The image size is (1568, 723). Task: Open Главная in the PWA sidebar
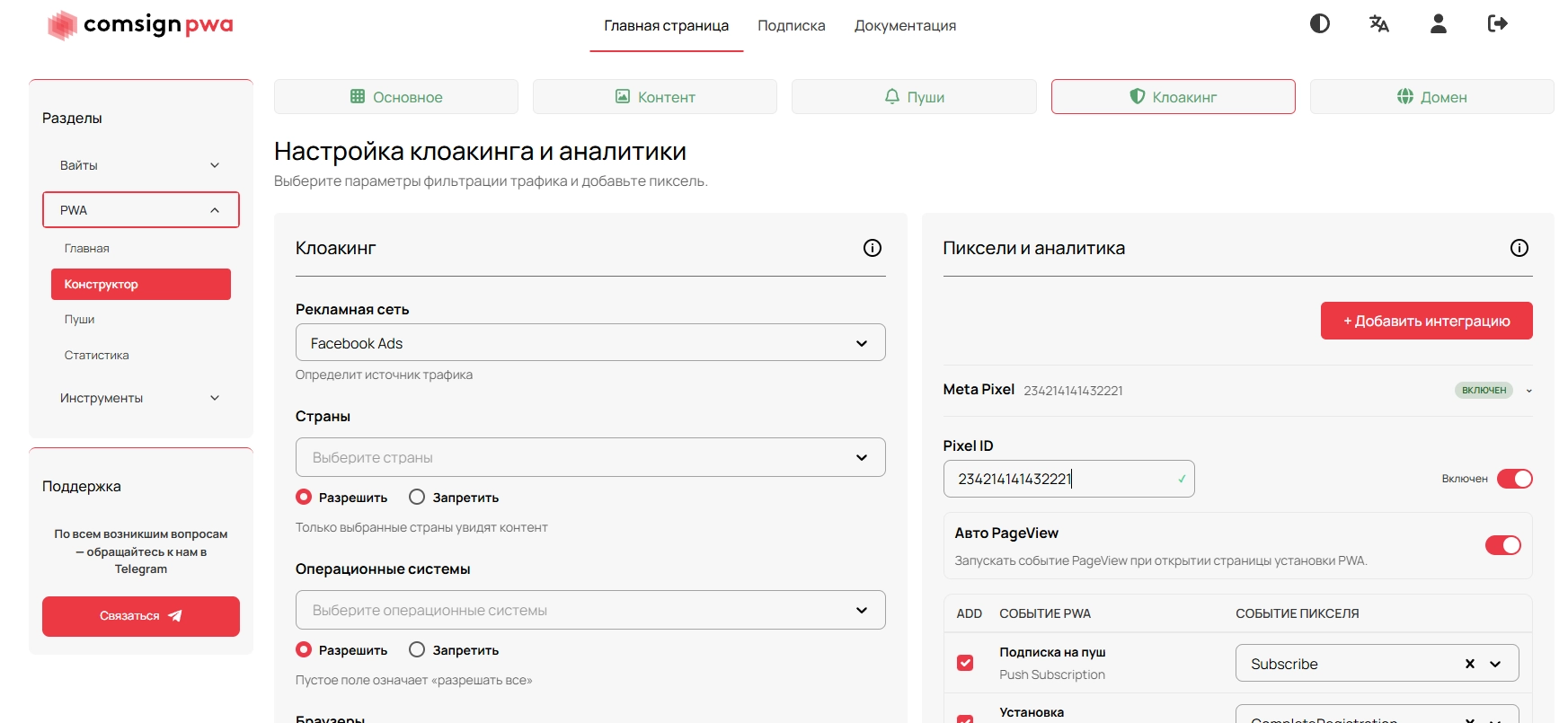87,249
